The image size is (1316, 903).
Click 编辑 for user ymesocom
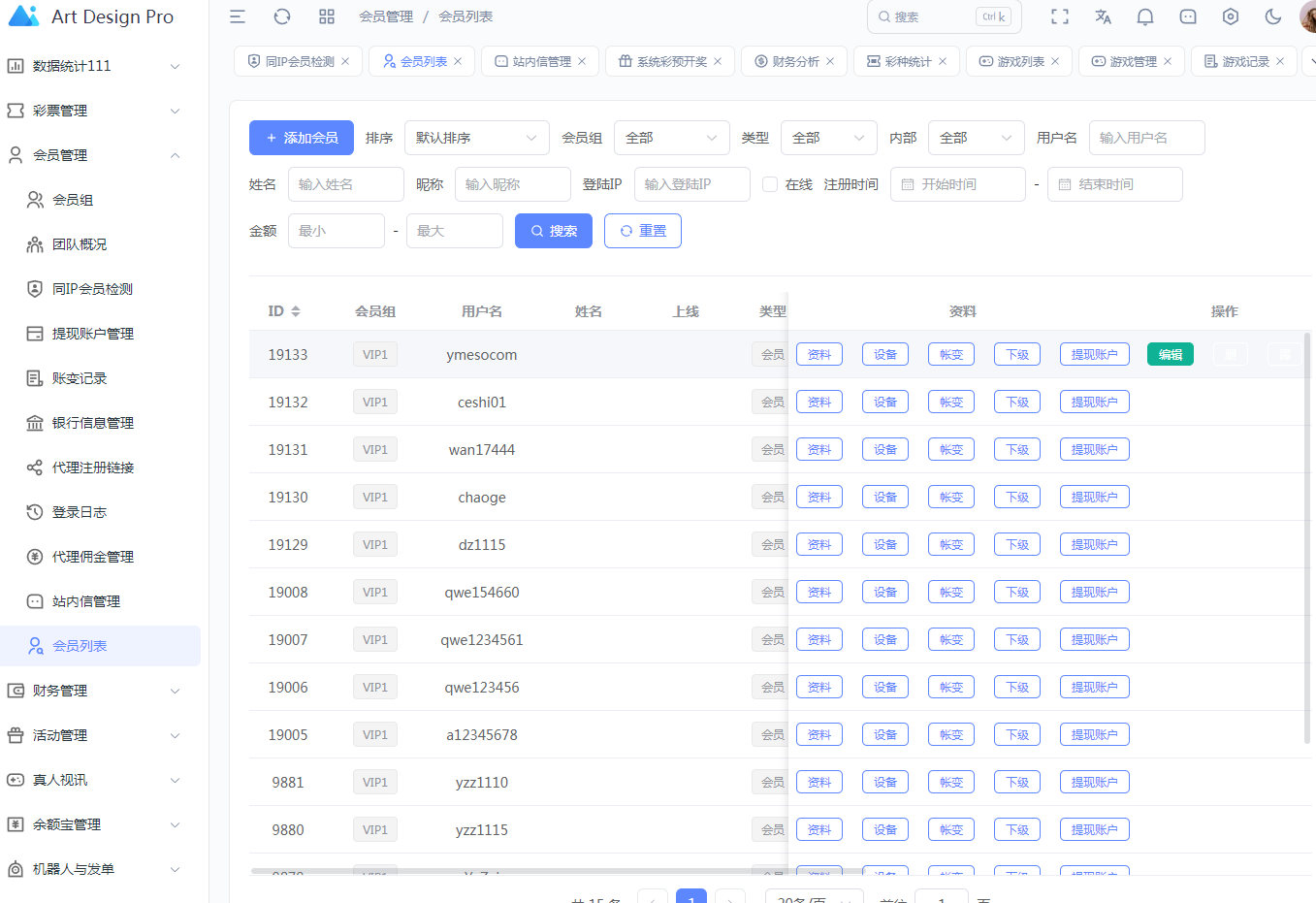tap(1170, 355)
